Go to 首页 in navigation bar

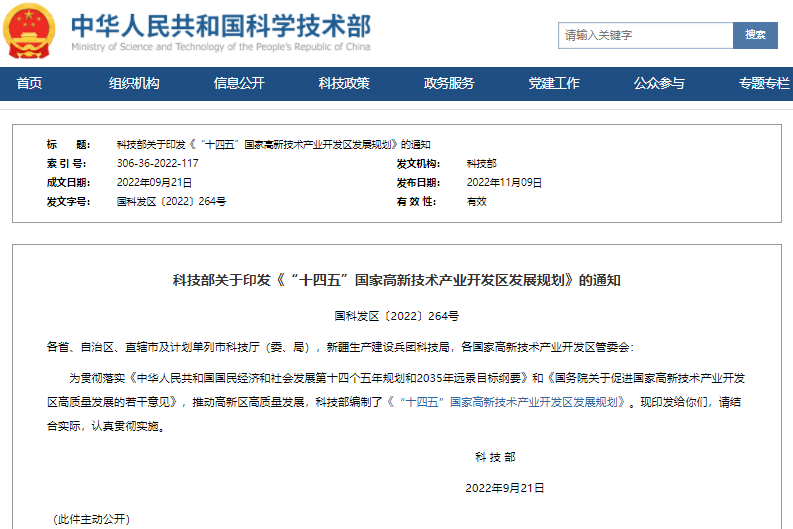(x=29, y=84)
